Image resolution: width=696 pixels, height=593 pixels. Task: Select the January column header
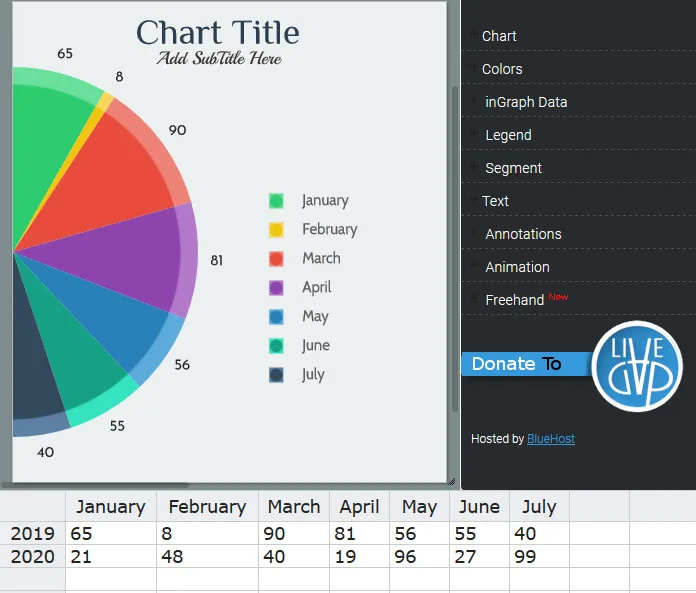coord(111,506)
